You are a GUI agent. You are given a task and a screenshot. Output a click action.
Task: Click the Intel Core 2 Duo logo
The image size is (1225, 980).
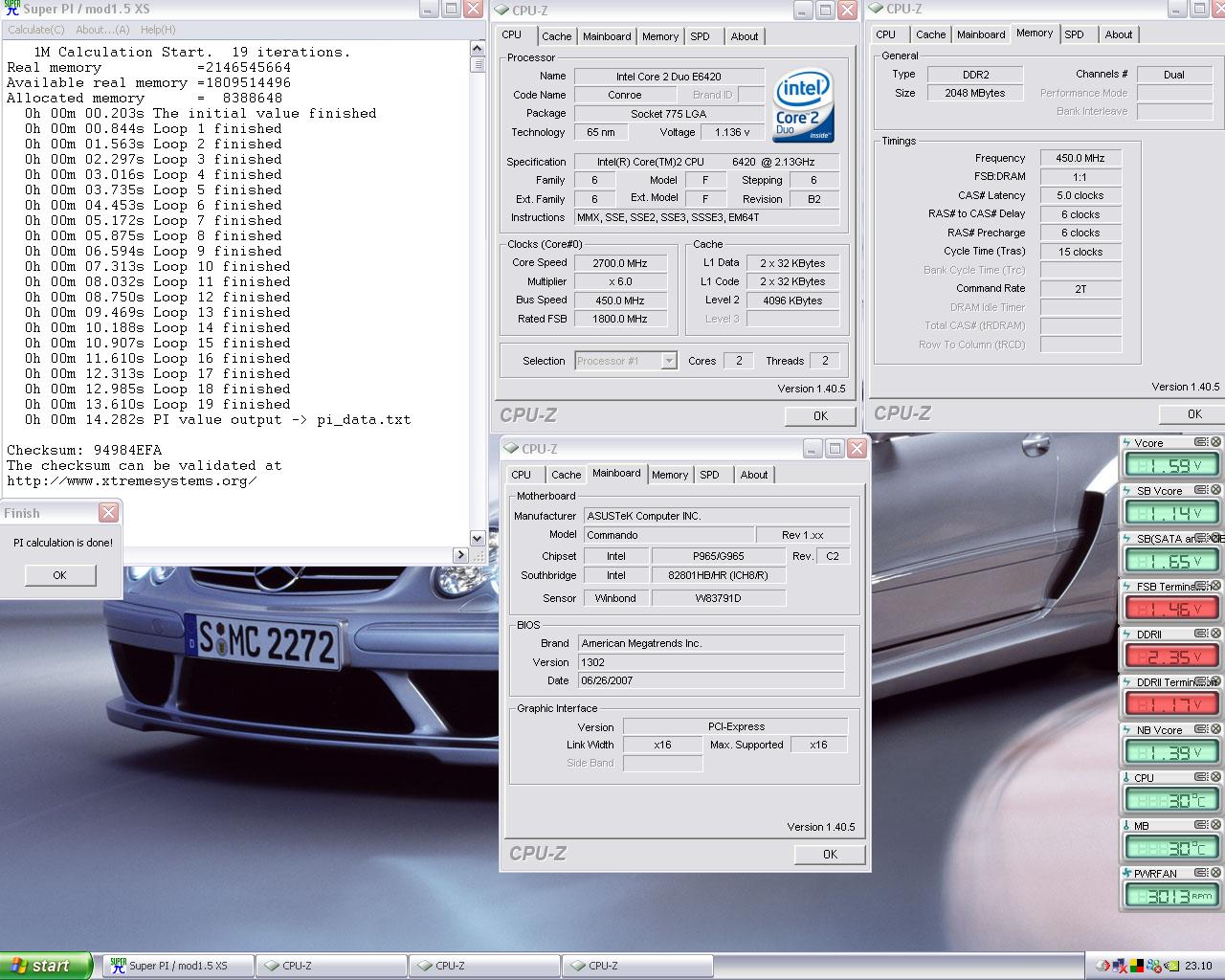click(x=804, y=104)
